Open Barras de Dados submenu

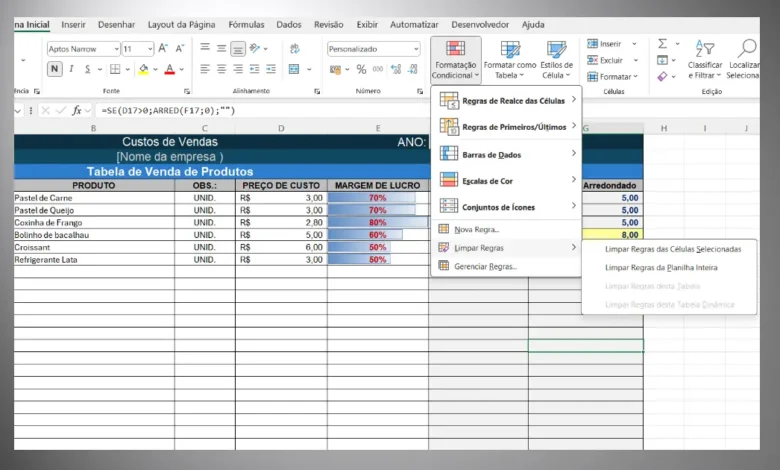506,154
